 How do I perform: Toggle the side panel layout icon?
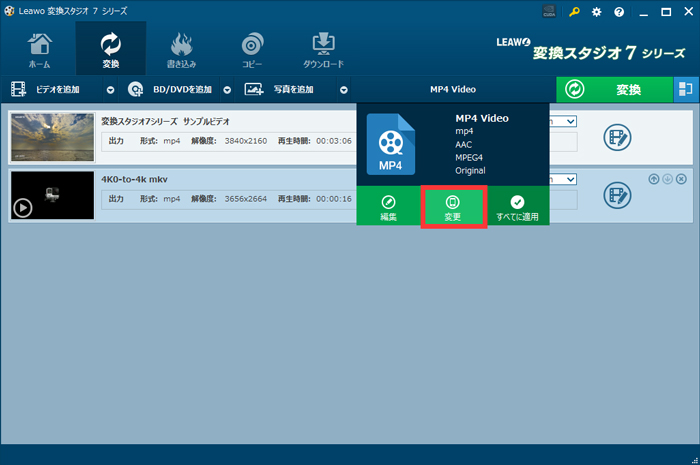coord(685,89)
